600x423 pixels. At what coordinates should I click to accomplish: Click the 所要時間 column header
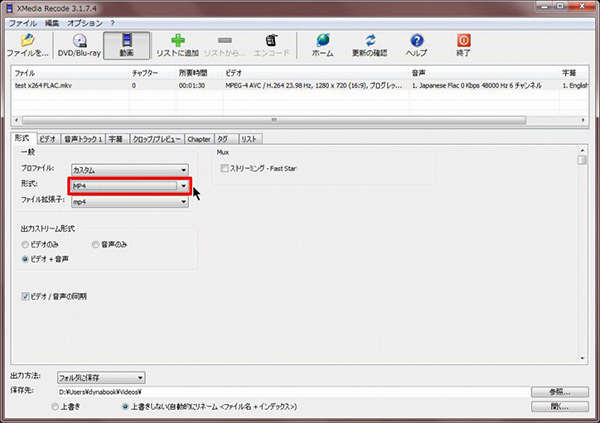199,73
